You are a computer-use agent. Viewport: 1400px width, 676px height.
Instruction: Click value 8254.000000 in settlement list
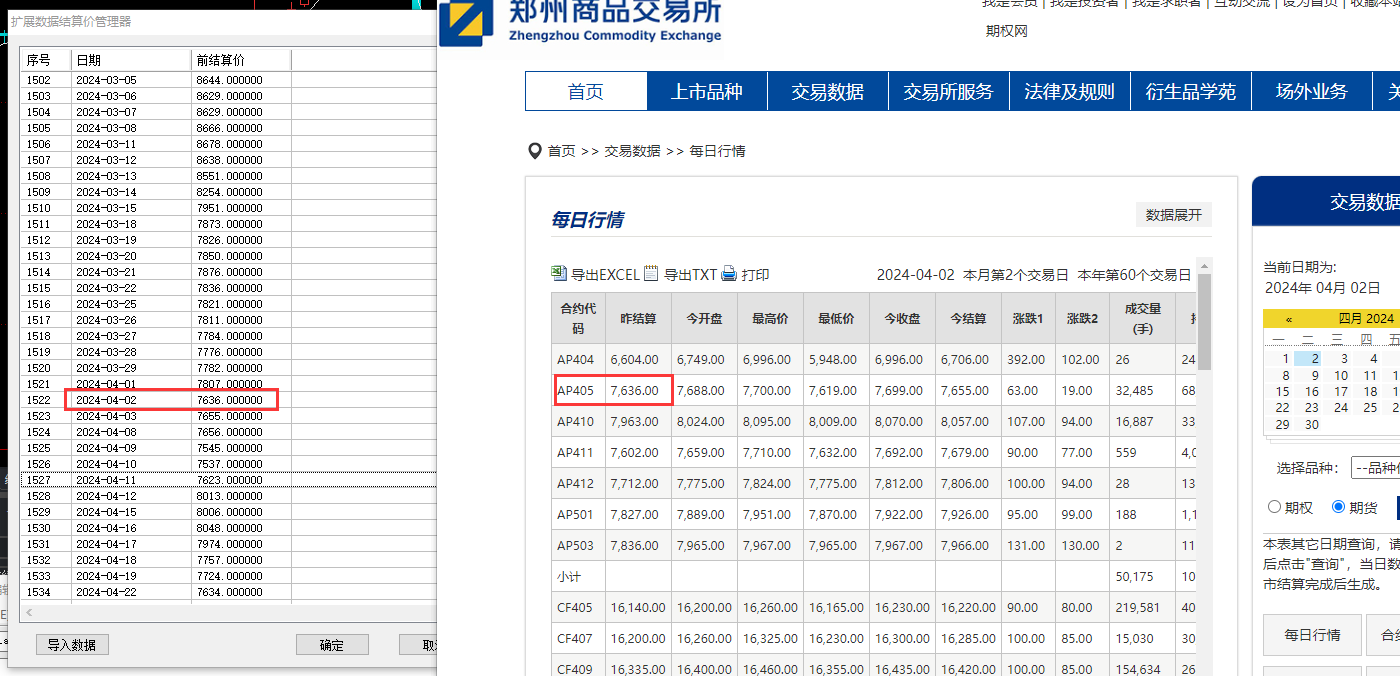229,192
